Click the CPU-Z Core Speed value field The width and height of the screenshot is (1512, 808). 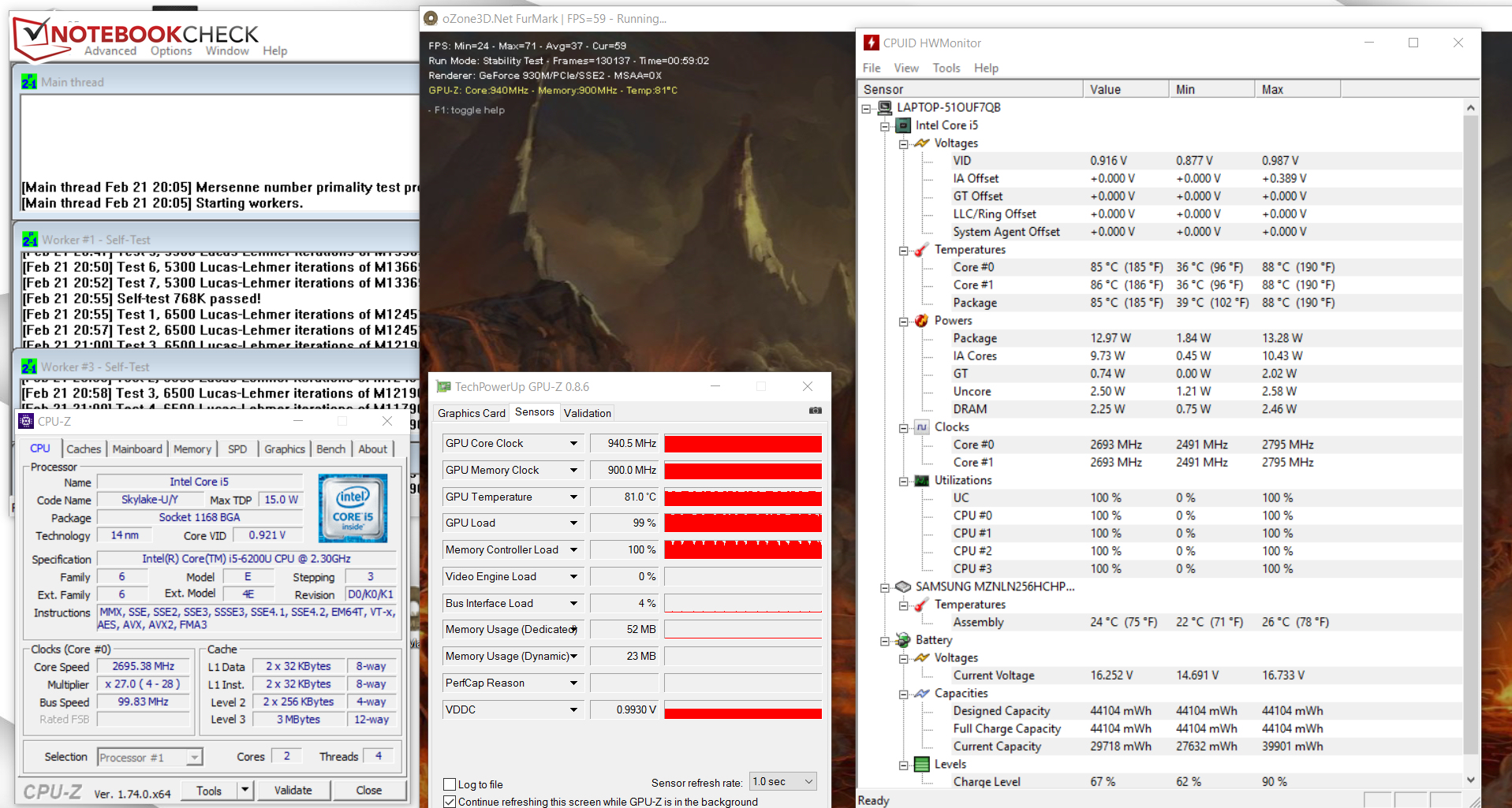(144, 666)
